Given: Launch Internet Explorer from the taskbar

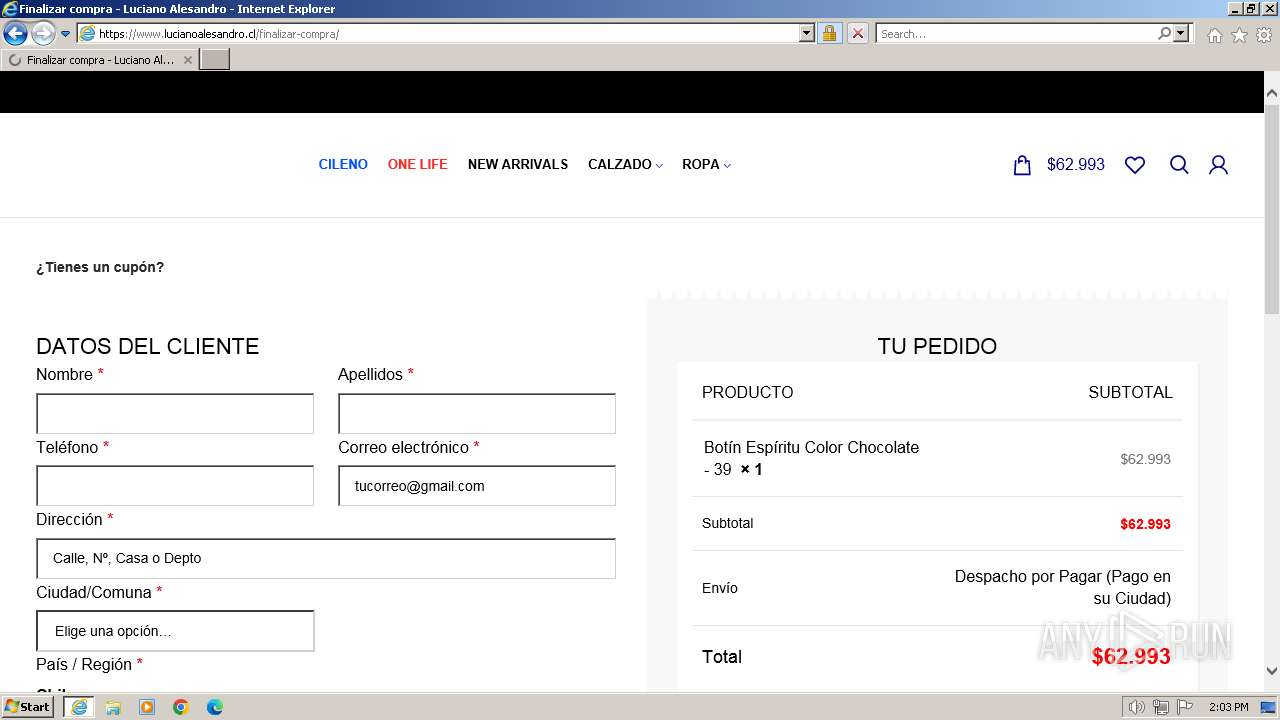Looking at the screenshot, I should click(79, 707).
